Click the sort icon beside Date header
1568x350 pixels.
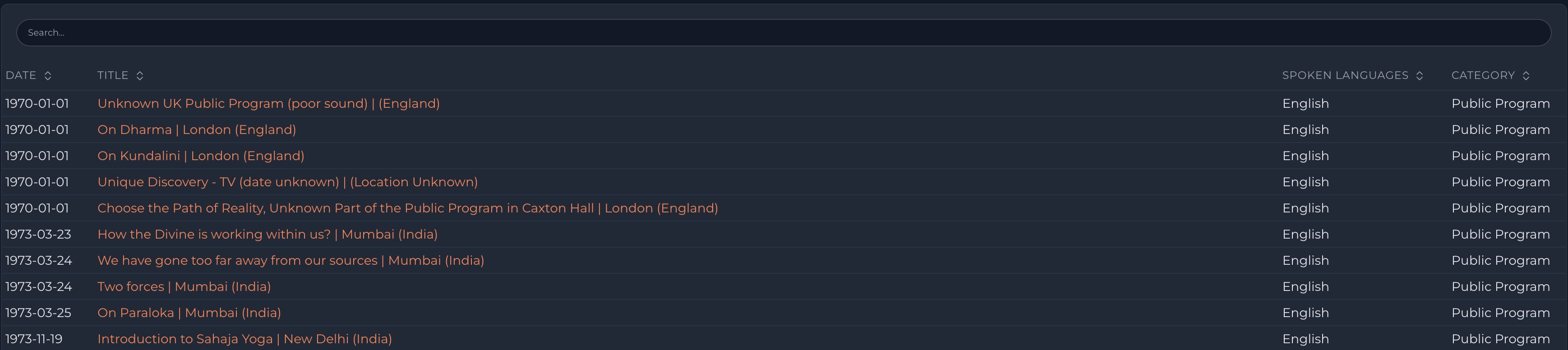tap(48, 75)
